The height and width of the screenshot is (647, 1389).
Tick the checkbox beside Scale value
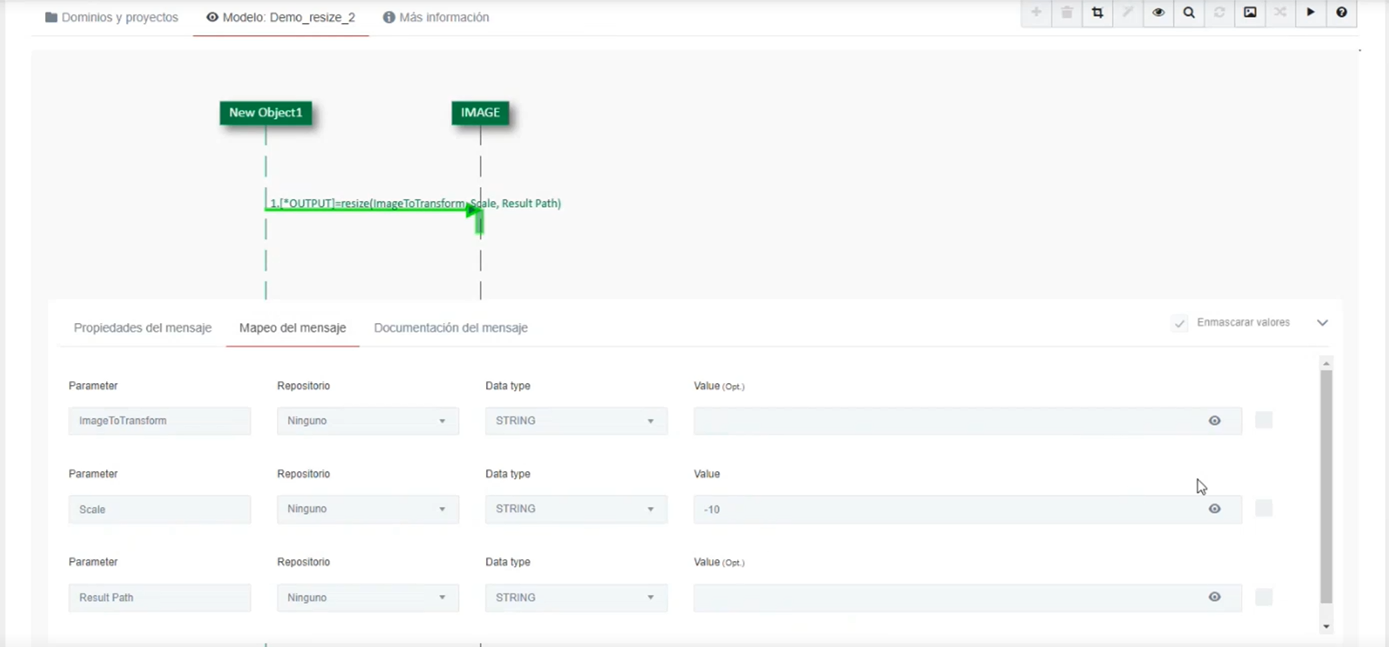(1264, 509)
